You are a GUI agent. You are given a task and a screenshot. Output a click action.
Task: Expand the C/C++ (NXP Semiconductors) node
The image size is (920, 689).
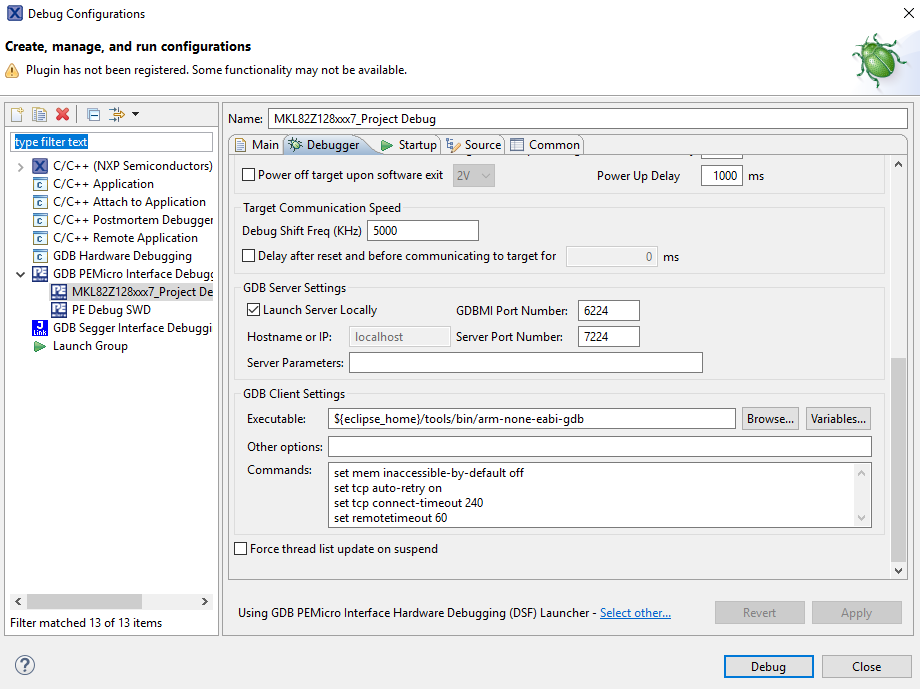[20, 166]
